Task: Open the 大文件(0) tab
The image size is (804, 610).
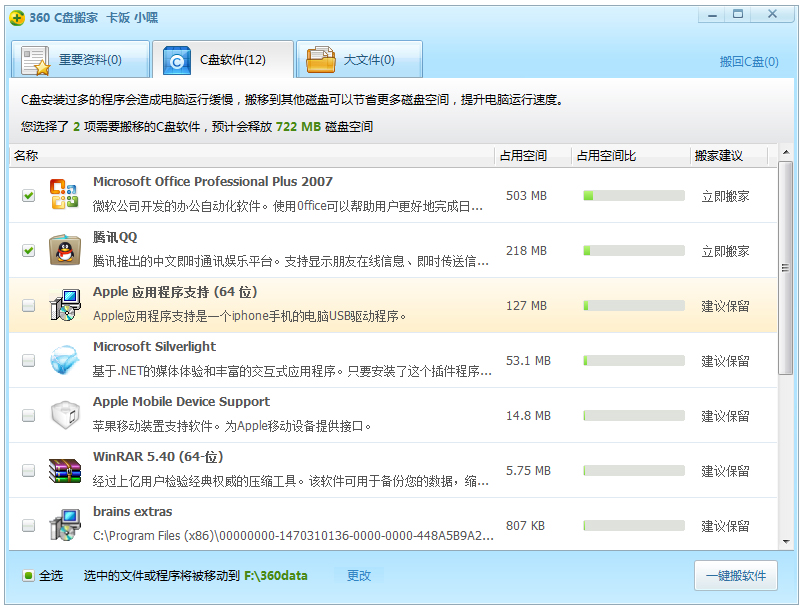Action: pos(358,60)
